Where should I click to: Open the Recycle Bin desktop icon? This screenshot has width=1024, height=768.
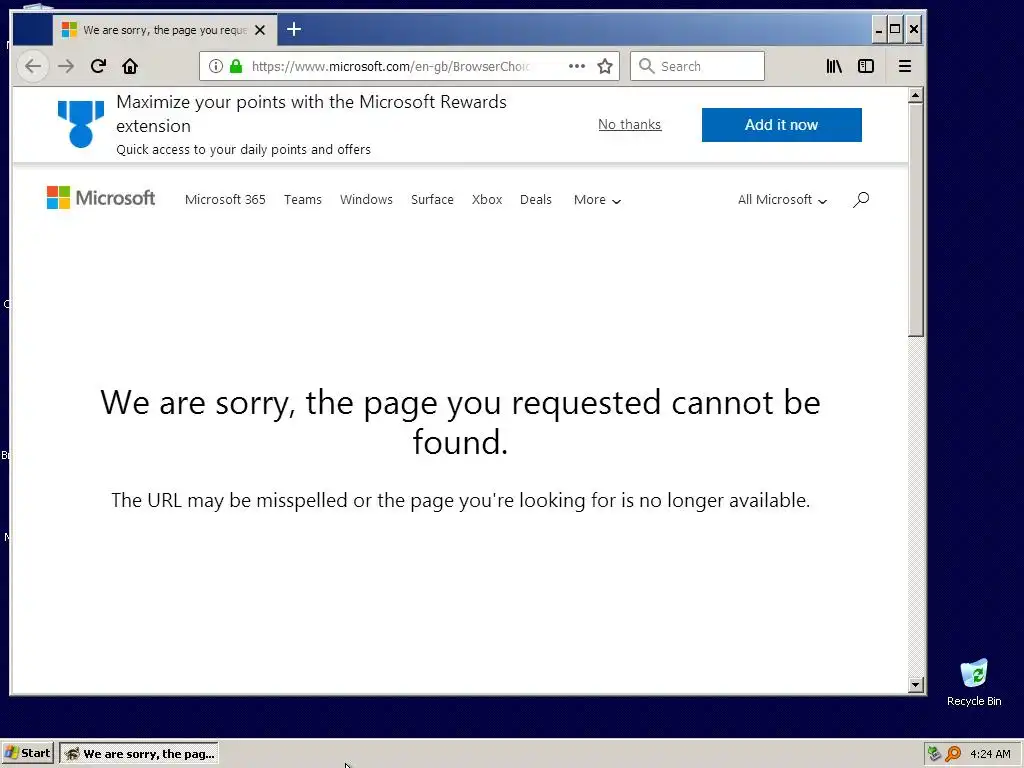pos(974,682)
